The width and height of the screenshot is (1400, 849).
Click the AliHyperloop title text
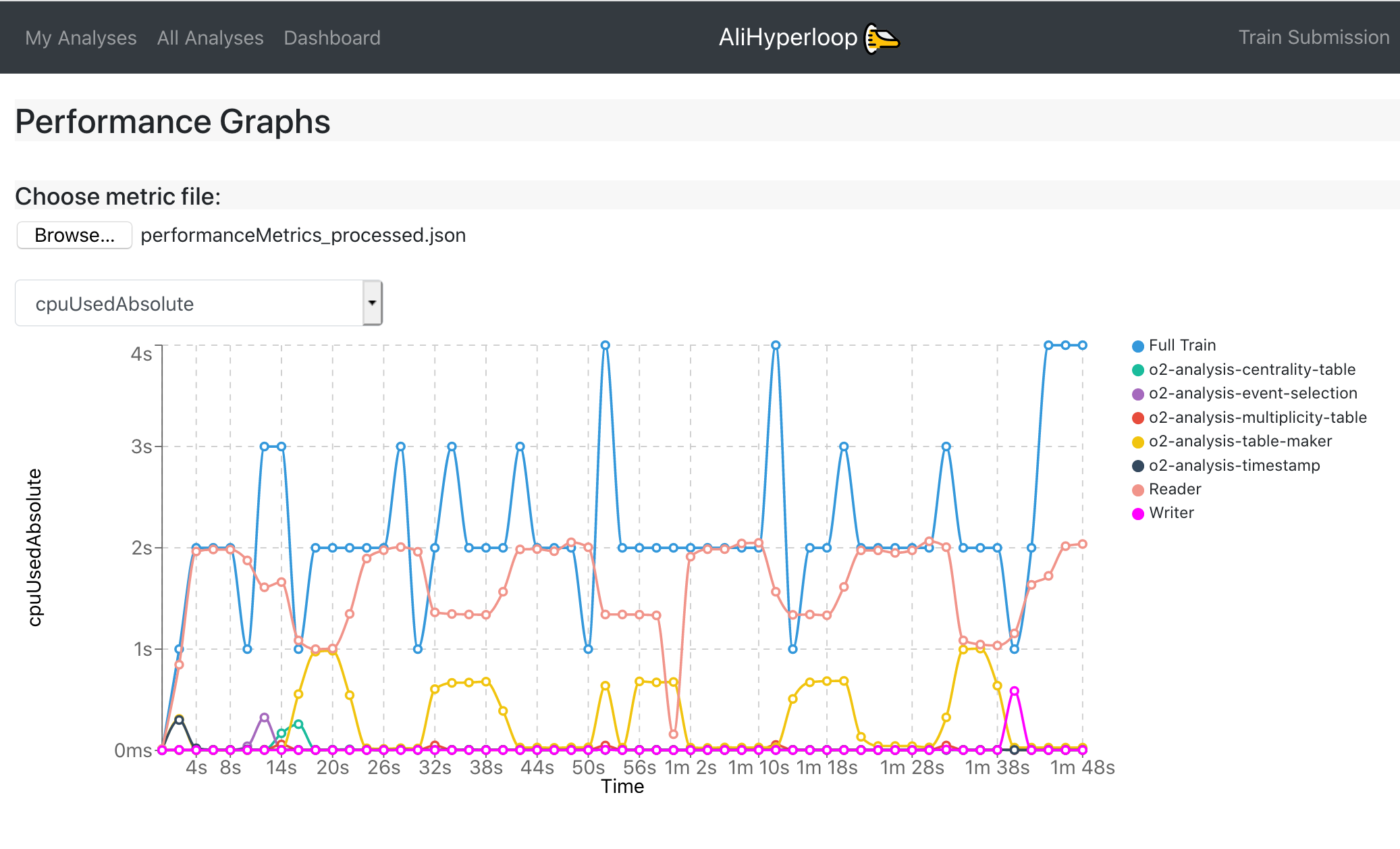(788, 38)
